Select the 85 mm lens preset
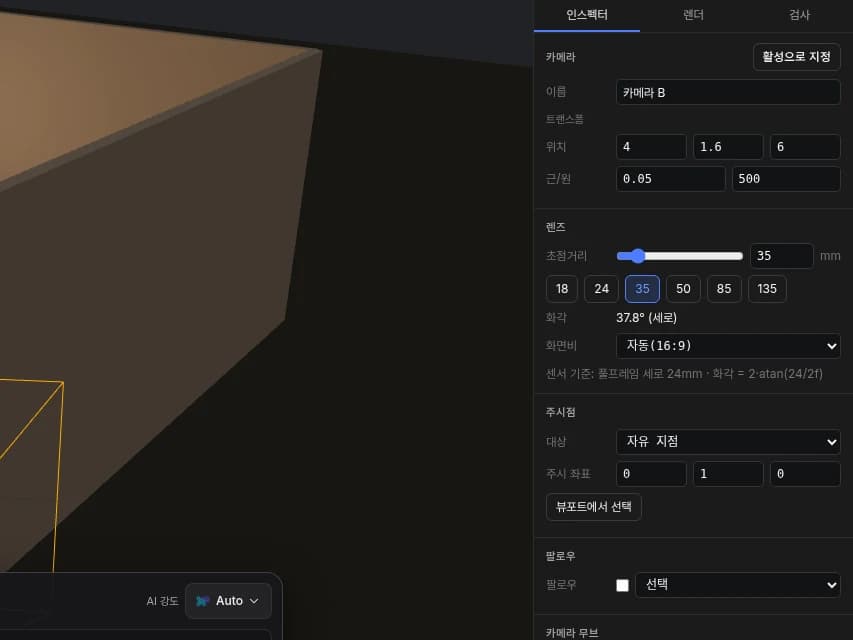Screen dimensions: 853x640 (724, 289)
